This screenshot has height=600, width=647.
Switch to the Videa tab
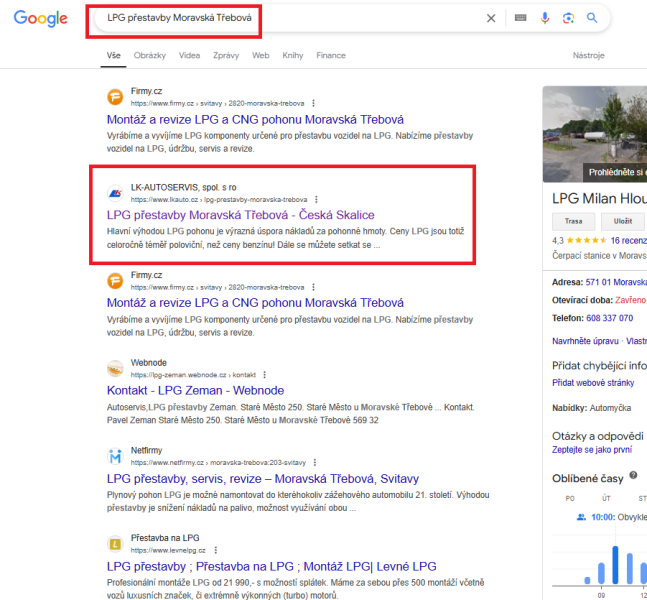coord(189,55)
